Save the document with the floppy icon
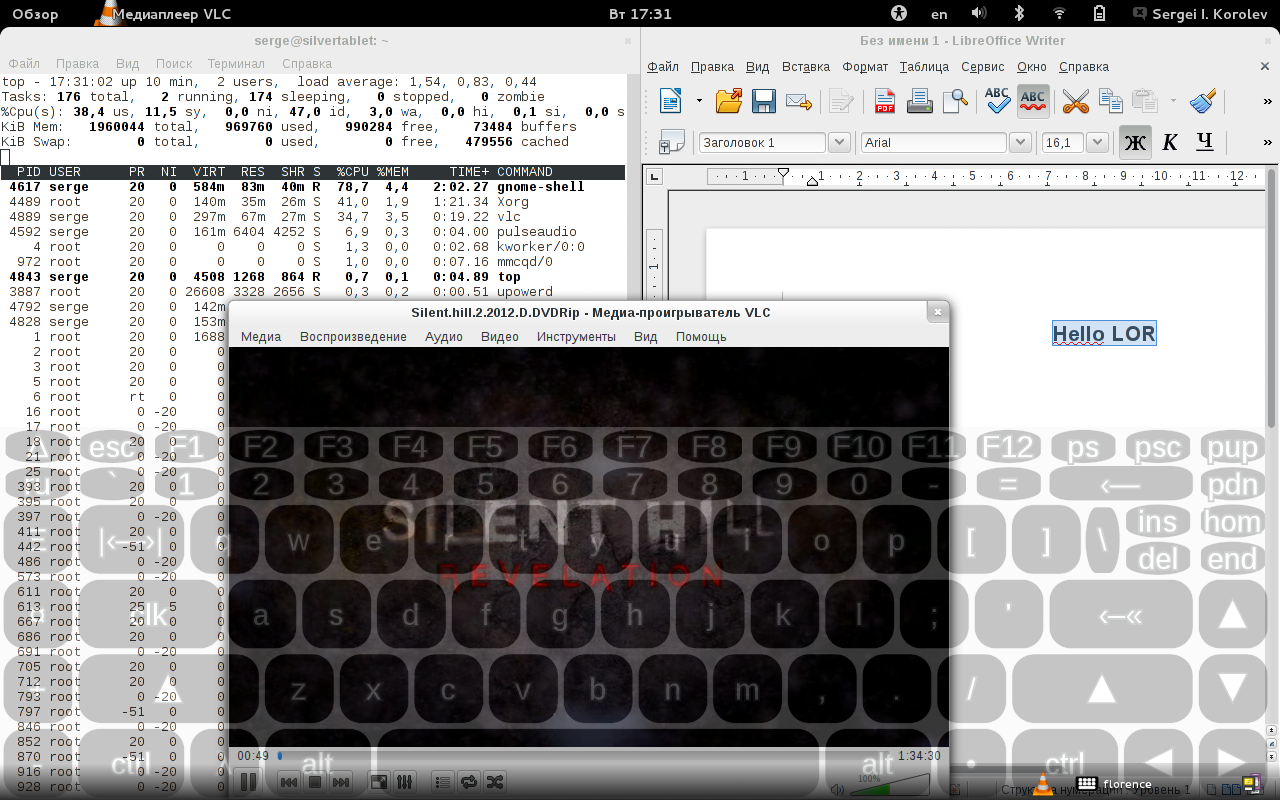 point(764,101)
